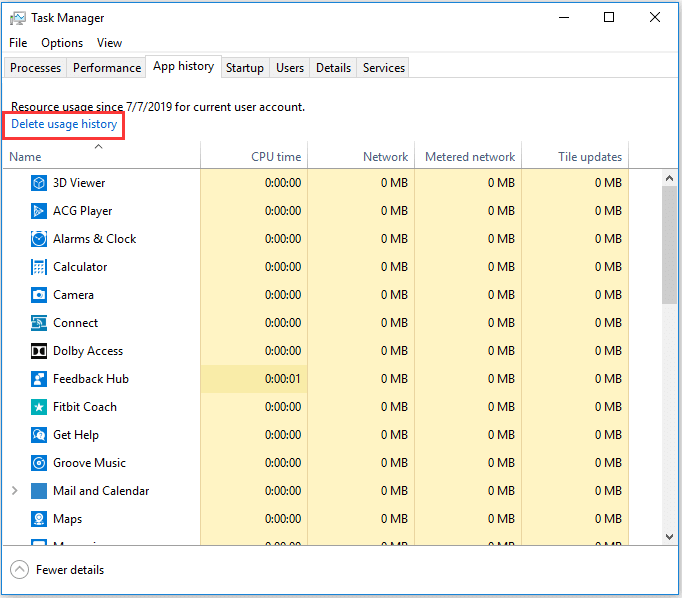This screenshot has height=598, width=682.
Task: Select the Dolby Access row name
Action: pyautogui.click(x=88, y=351)
